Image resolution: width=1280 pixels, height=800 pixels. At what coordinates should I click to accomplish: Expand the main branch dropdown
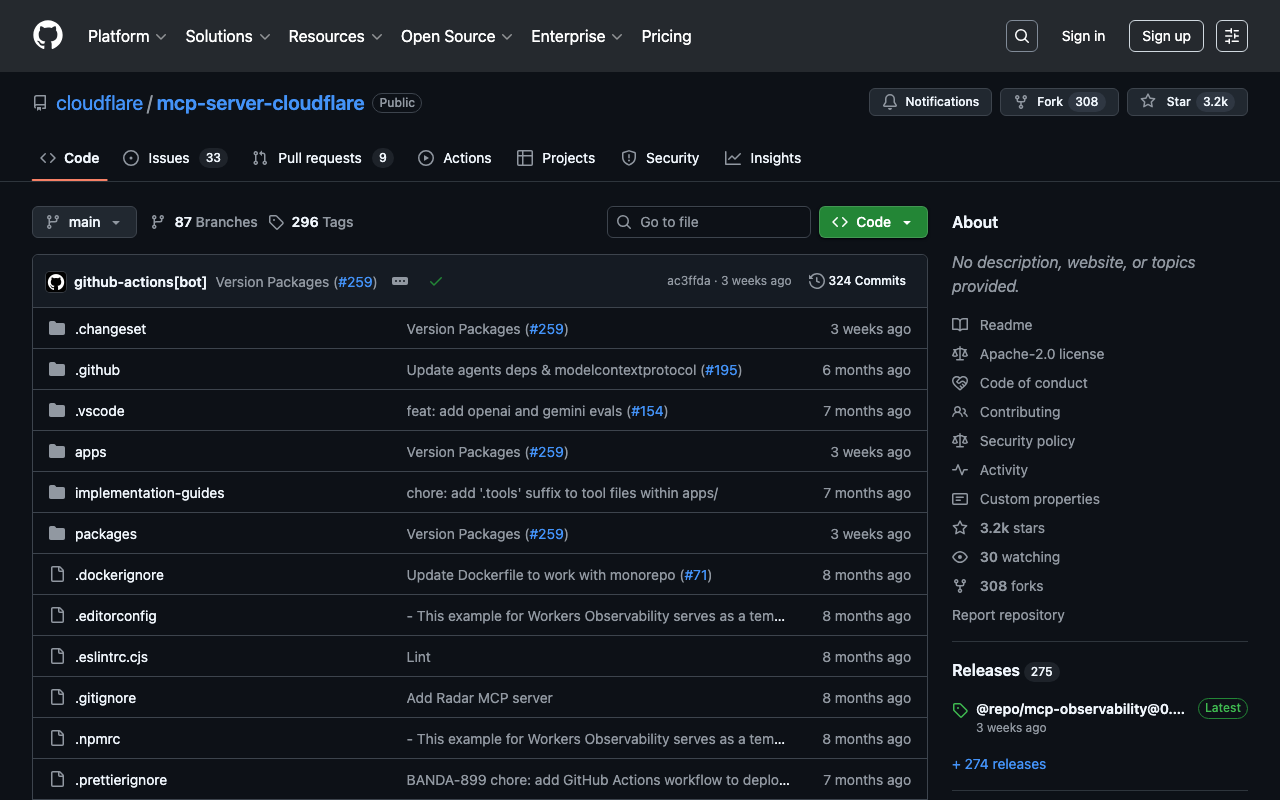coord(84,222)
